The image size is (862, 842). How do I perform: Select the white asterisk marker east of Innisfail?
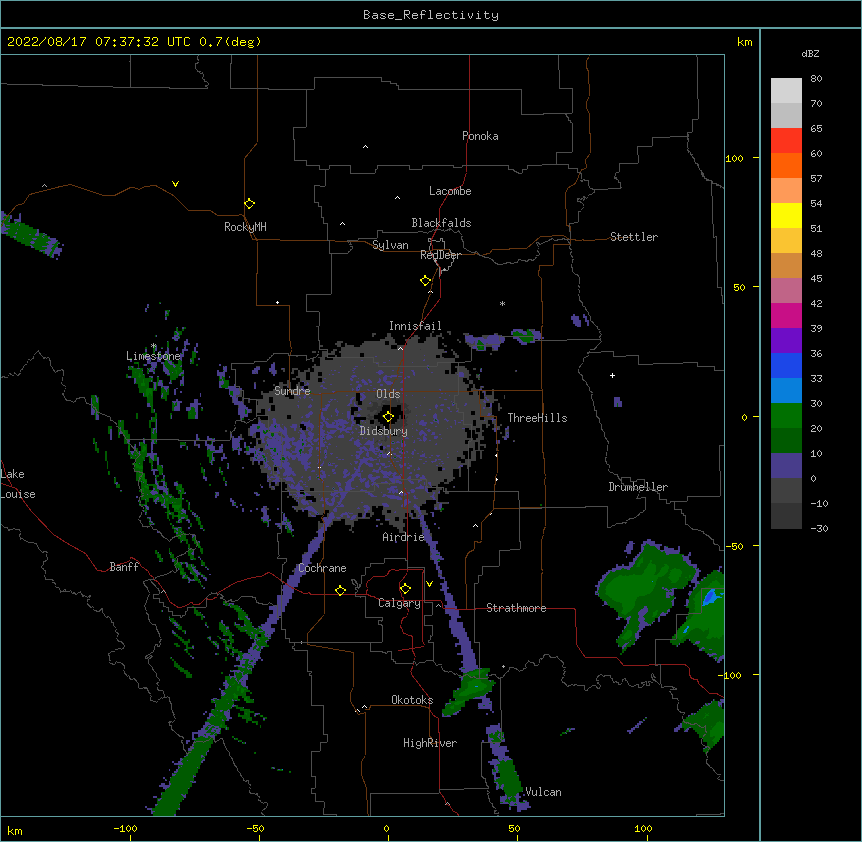pyautogui.click(x=502, y=303)
